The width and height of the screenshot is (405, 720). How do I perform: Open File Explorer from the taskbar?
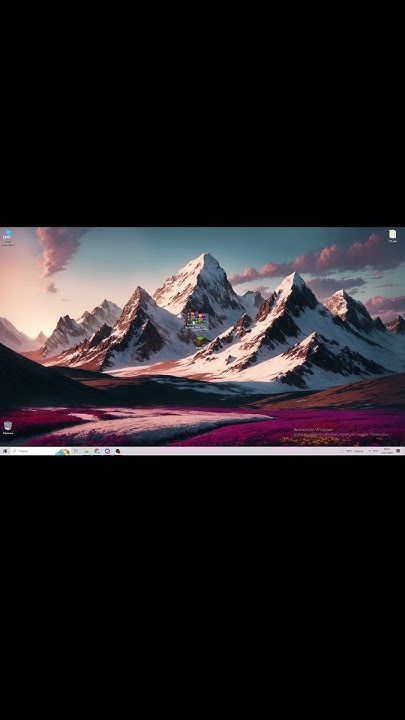pos(86,451)
